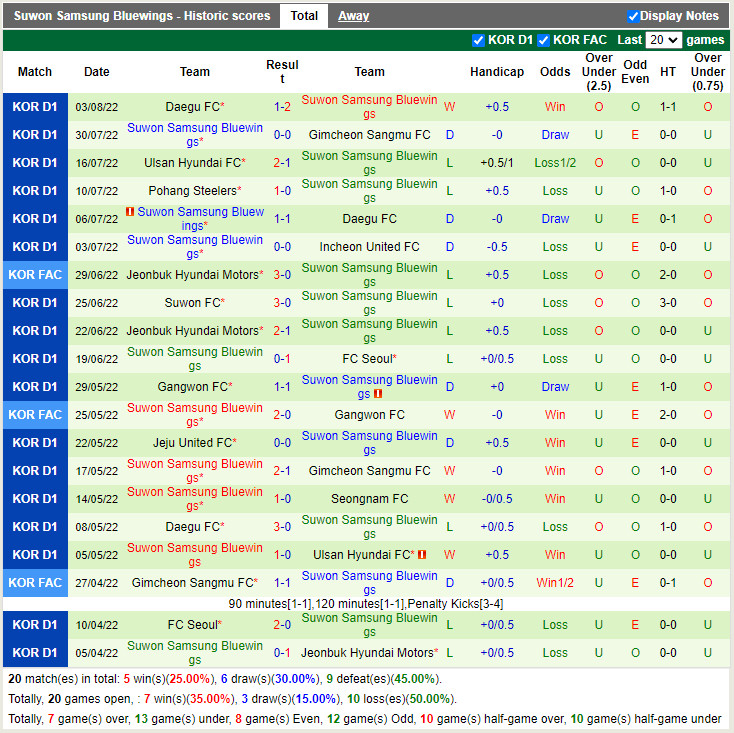Click Win1/2 odds on 27/04/22 row
This screenshot has width=734, height=733.
[x=555, y=583]
